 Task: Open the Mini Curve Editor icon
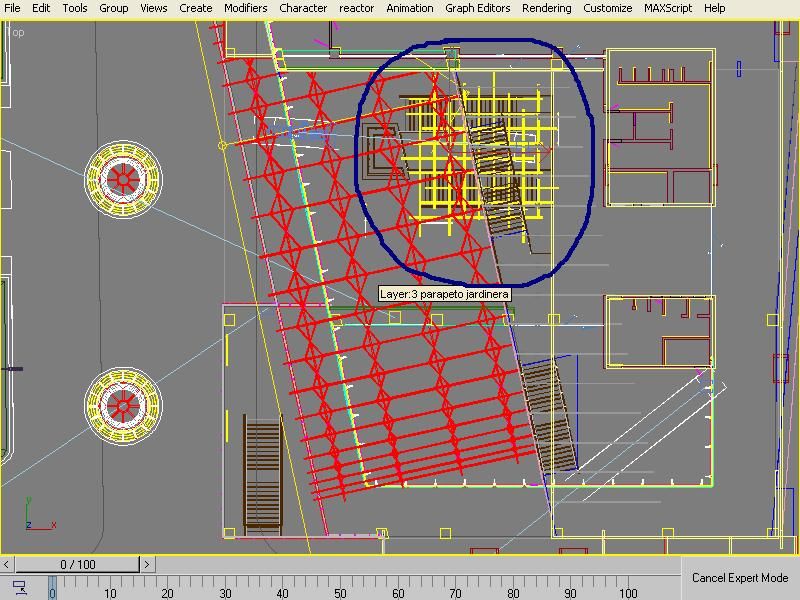[x=20, y=587]
